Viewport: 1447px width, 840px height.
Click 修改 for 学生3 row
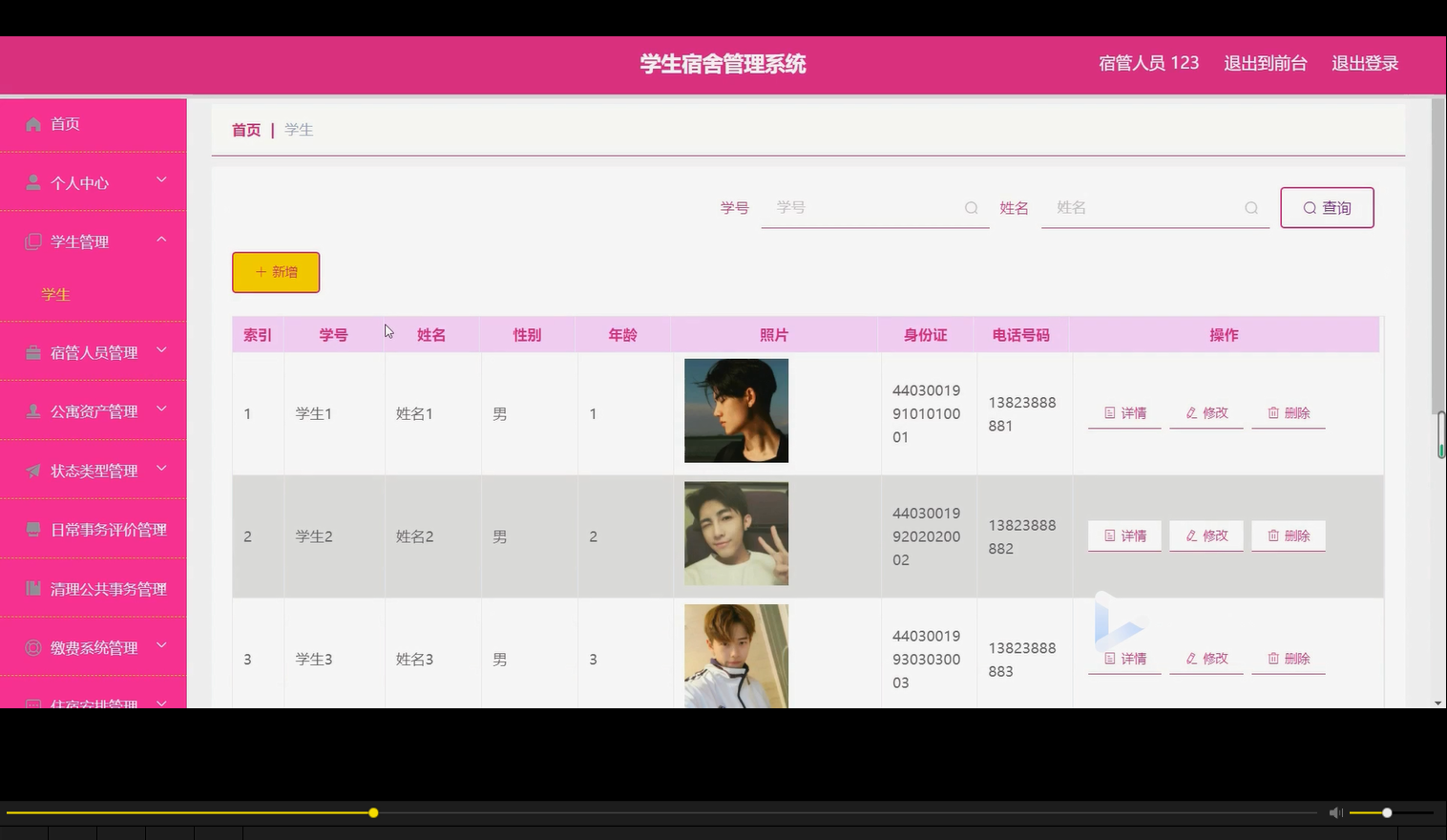click(1206, 659)
